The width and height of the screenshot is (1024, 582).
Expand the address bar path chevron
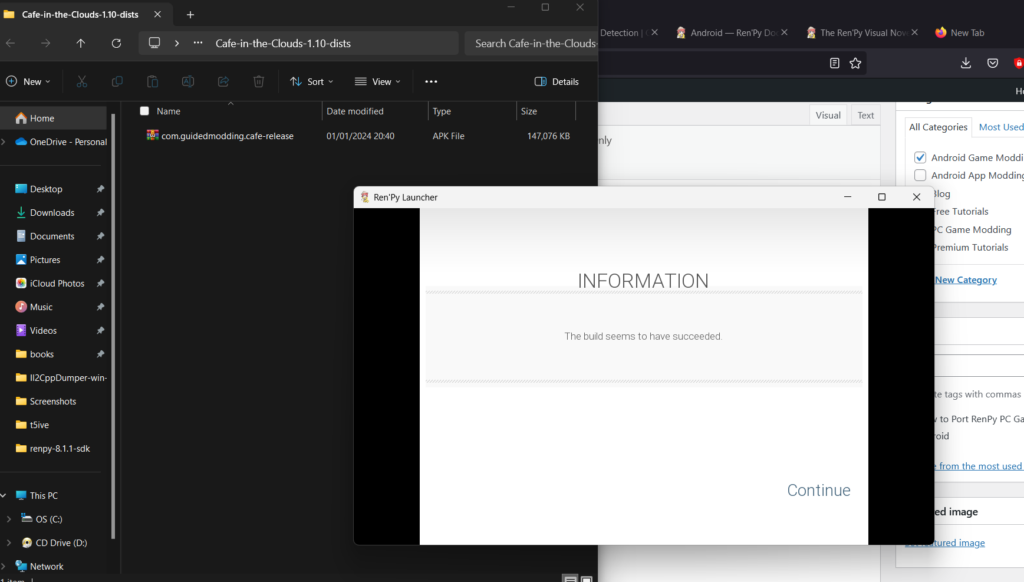point(176,43)
